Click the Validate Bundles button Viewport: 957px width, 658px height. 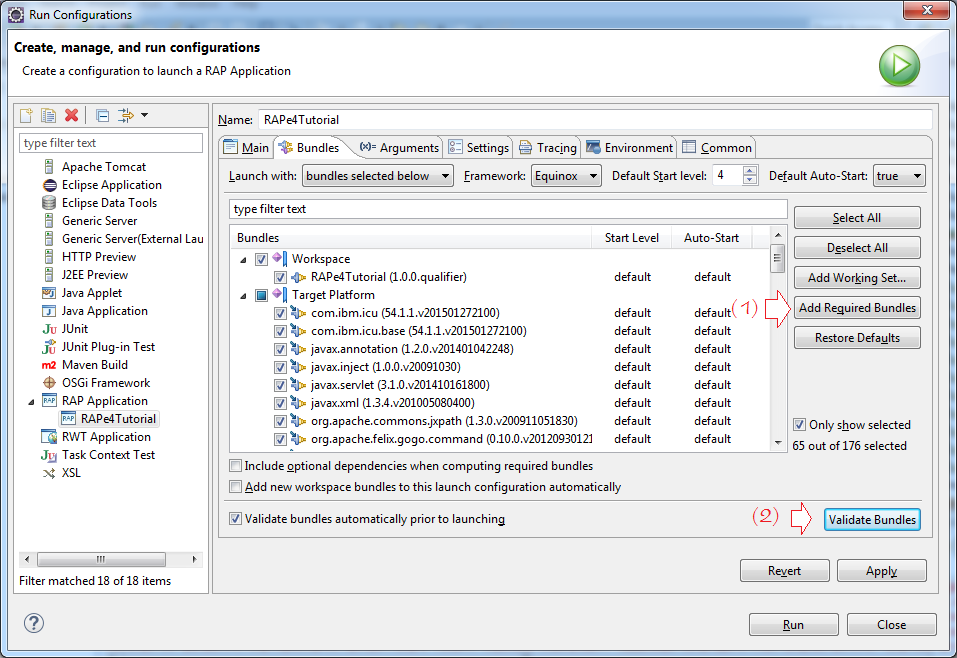tap(872, 519)
